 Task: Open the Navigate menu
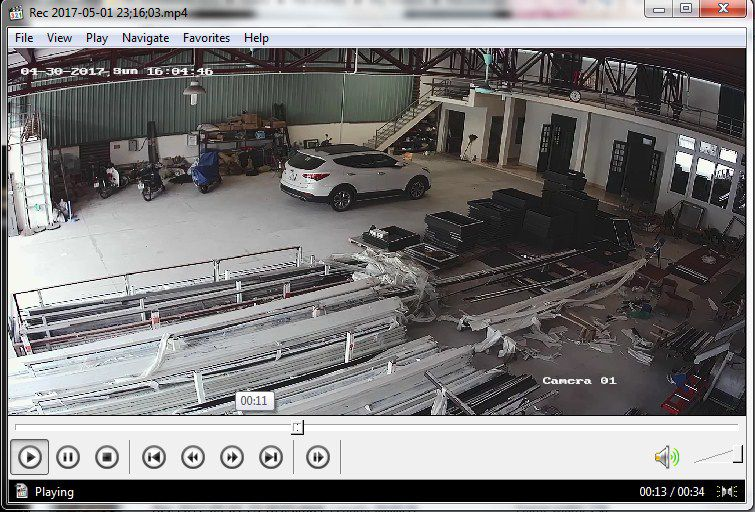(x=146, y=38)
